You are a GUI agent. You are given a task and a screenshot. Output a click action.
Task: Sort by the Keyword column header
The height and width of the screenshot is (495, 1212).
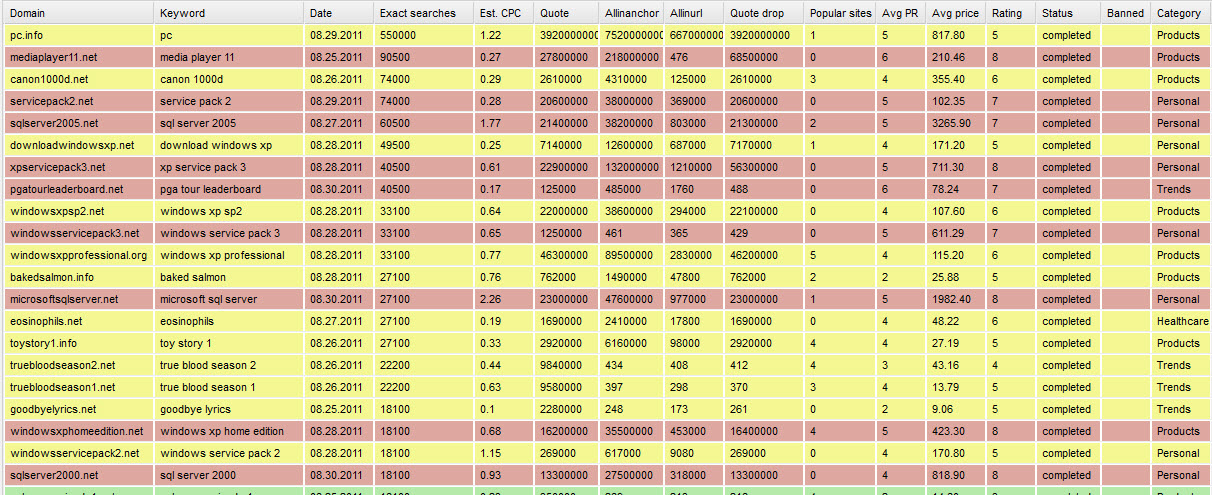[229, 13]
